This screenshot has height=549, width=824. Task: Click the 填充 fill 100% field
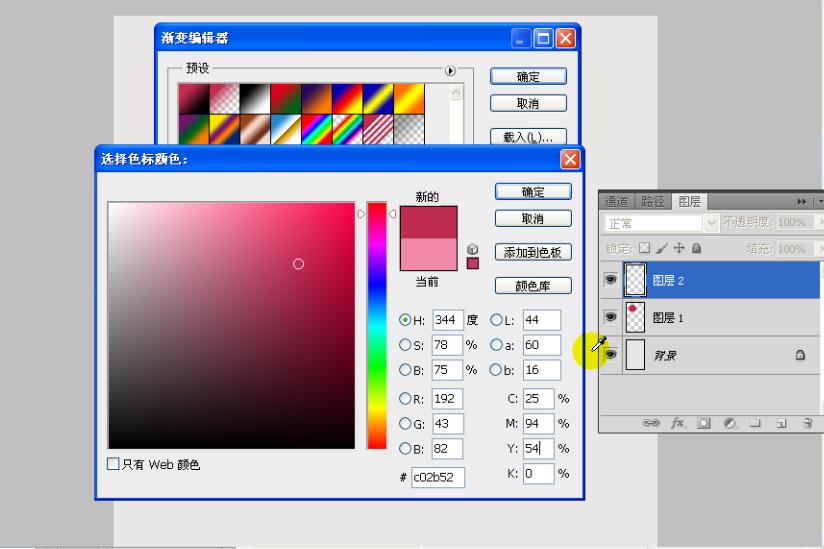point(795,248)
